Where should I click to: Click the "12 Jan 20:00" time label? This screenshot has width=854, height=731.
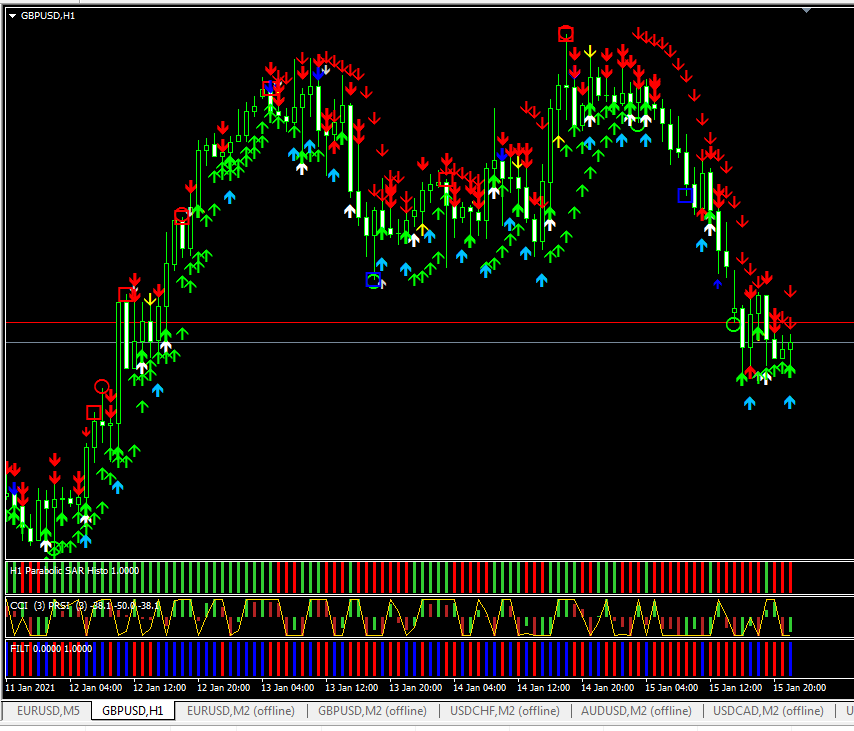(224, 687)
